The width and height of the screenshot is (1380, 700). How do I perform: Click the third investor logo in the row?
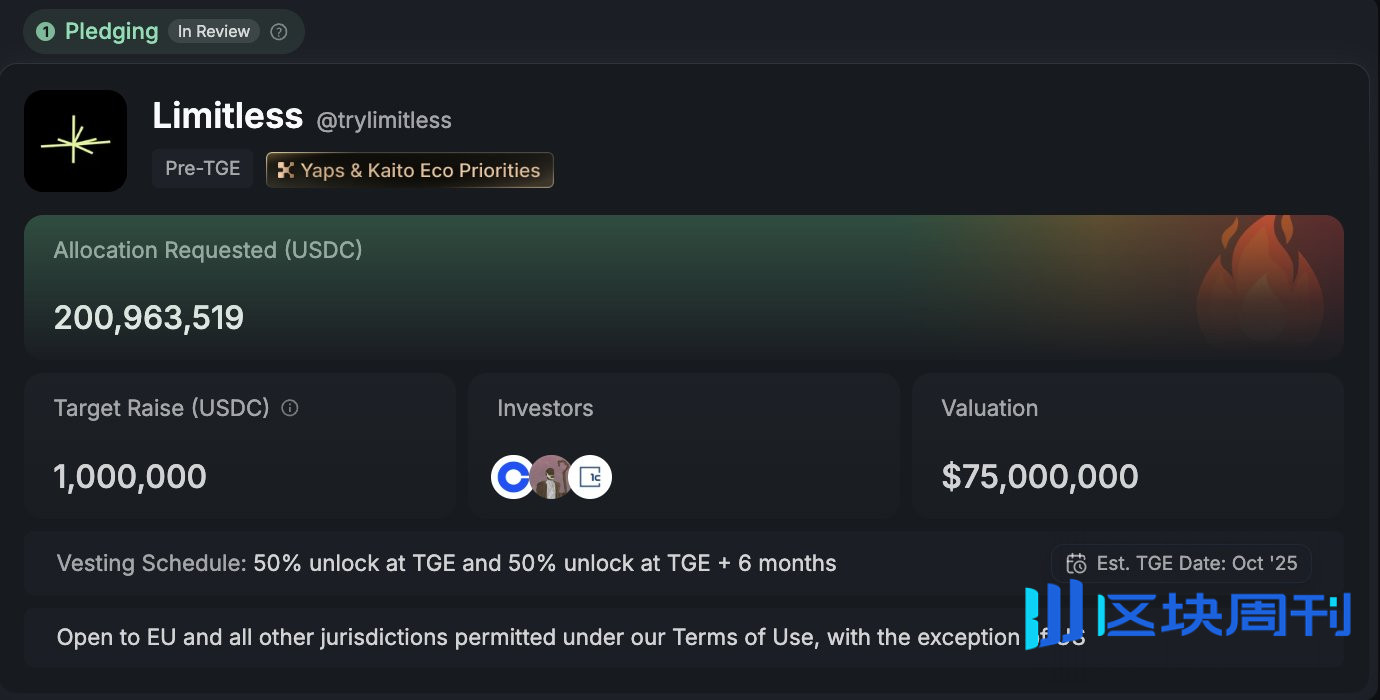590,477
